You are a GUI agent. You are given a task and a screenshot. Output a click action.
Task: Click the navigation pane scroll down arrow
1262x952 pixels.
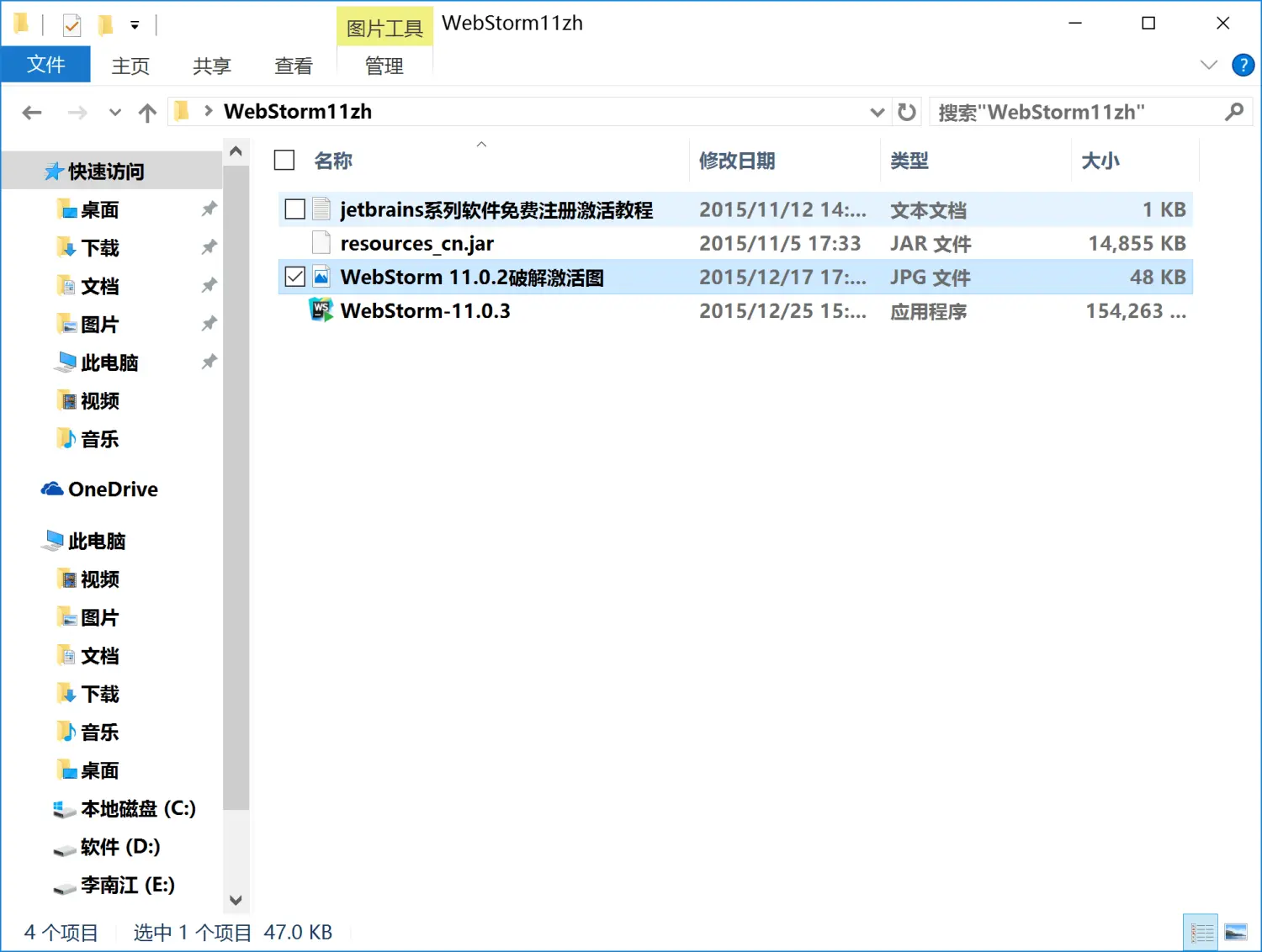[x=236, y=900]
